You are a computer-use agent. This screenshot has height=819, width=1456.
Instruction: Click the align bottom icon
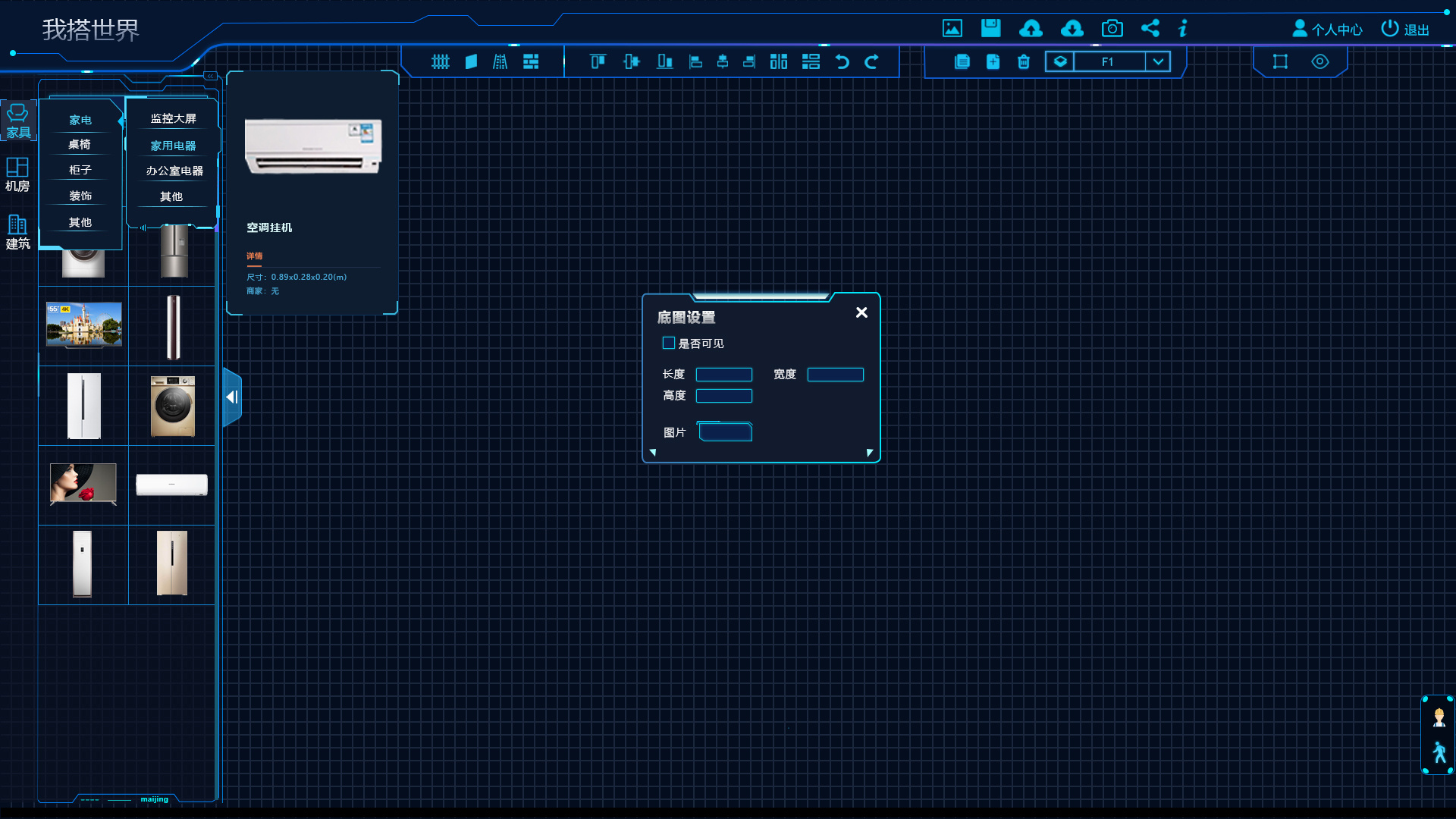665,61
